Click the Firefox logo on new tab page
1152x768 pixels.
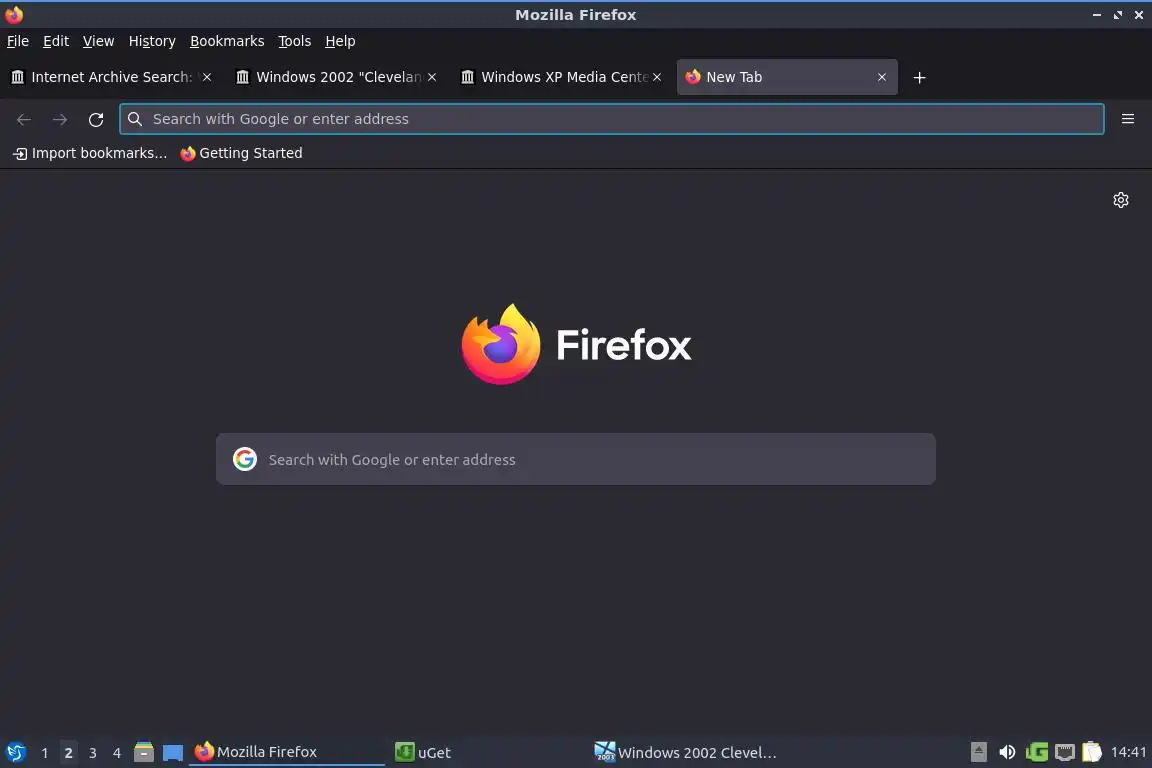pos(575,344)
